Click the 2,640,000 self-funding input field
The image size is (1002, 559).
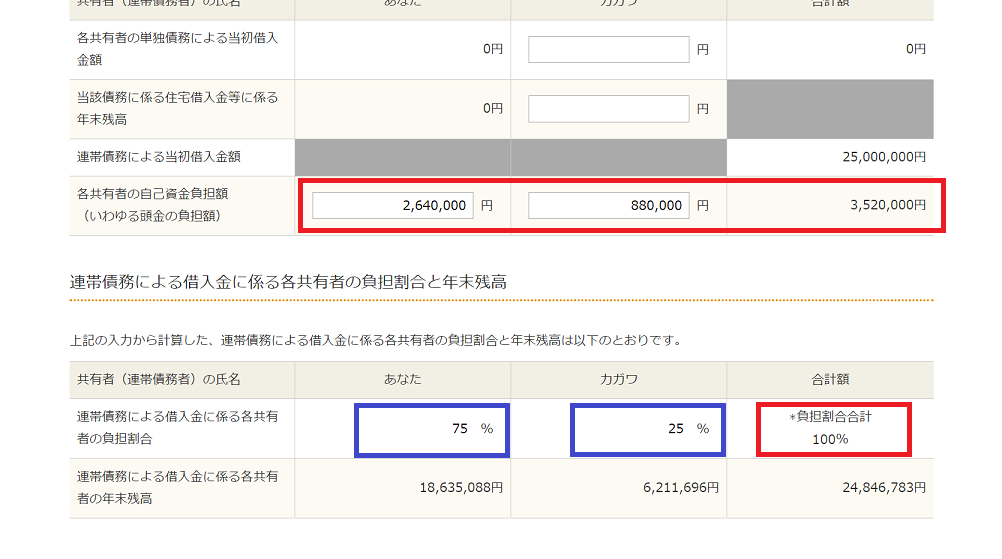(x=392, y=205)
